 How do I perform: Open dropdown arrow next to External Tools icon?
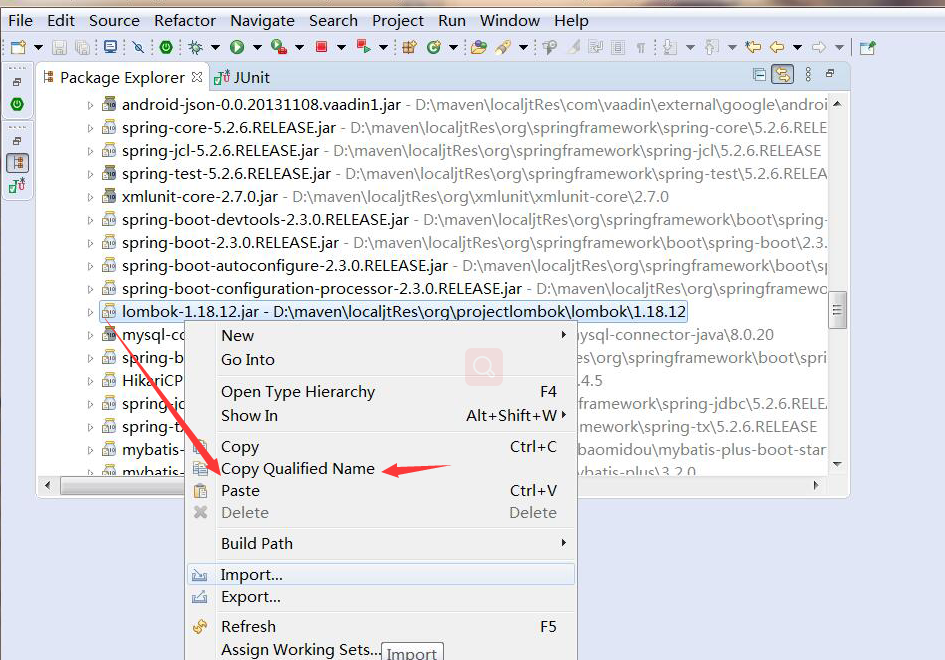pos(299,47)
